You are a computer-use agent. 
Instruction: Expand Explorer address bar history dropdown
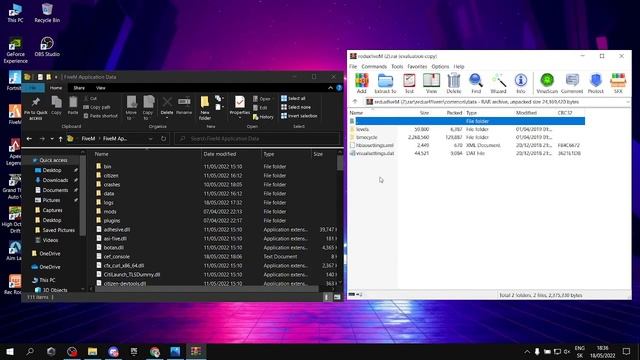151,139
